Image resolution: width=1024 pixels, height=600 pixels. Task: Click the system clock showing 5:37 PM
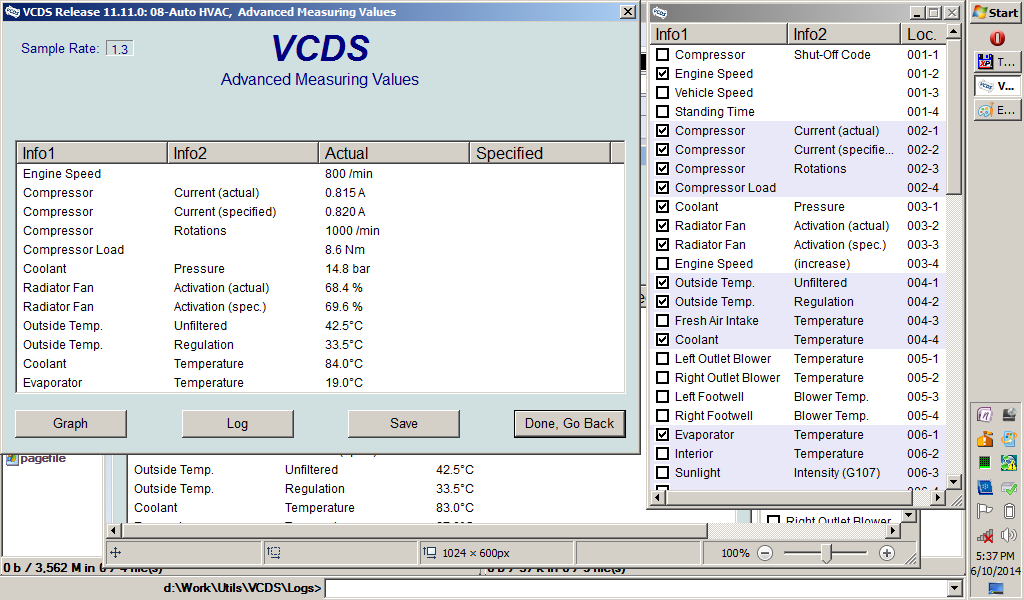click(x=995, y=556)
